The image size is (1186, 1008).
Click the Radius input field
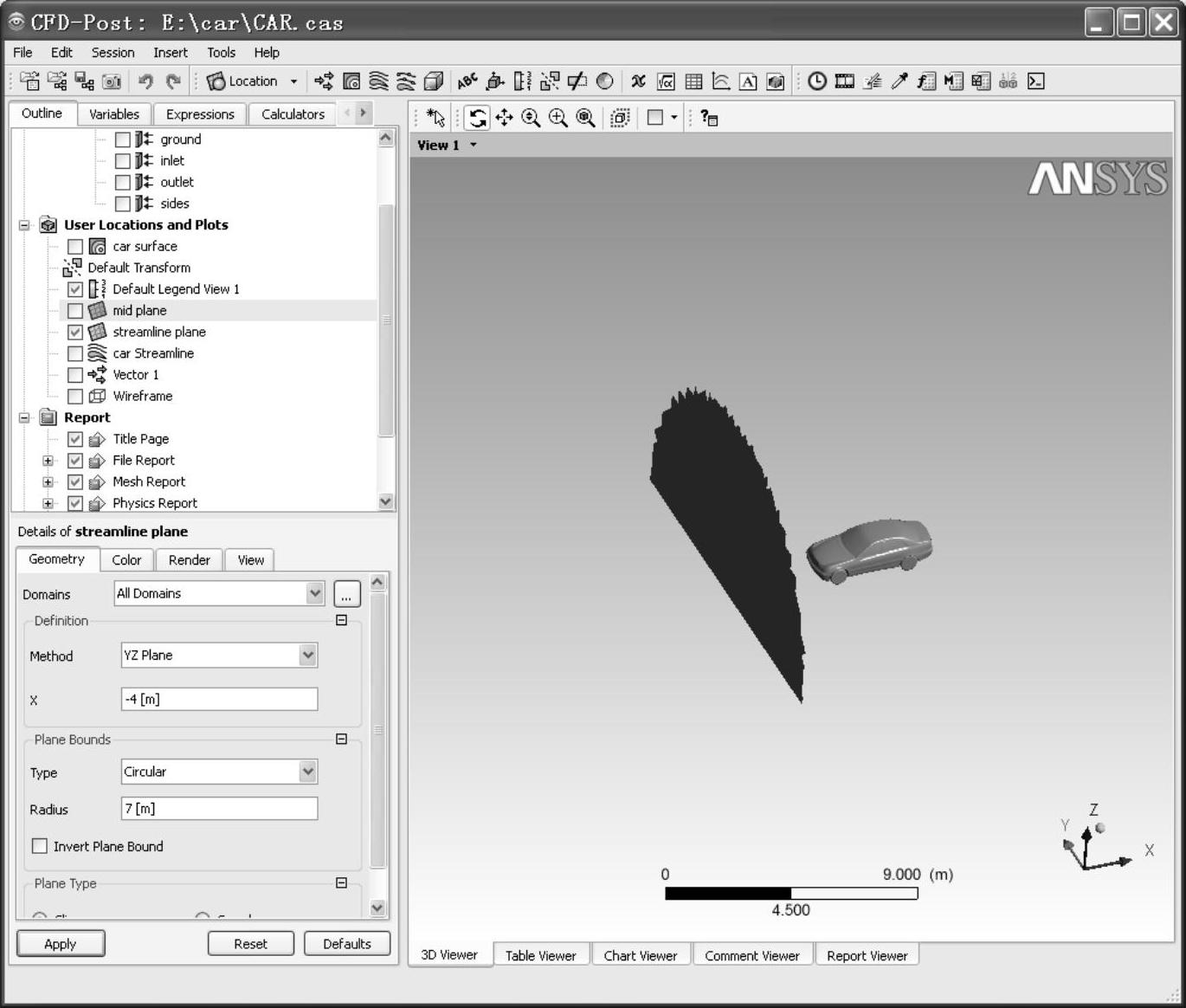219,809
